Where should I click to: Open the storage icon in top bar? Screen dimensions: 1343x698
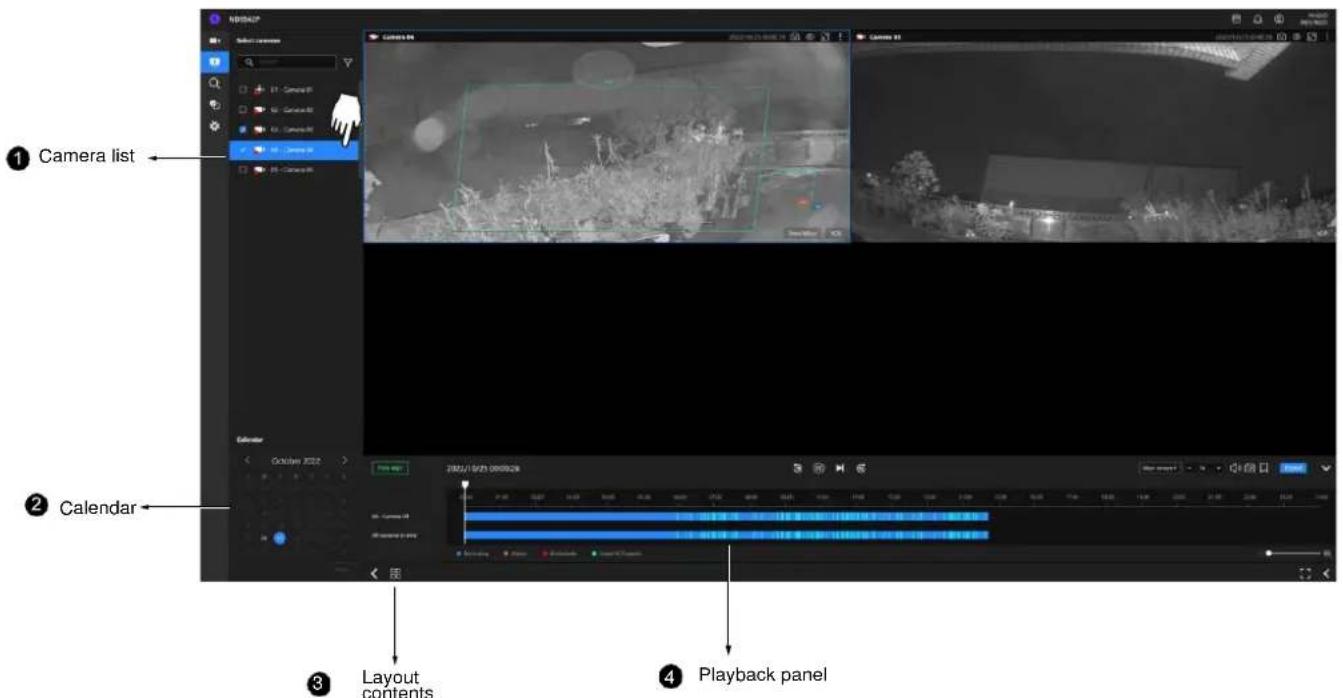pos(1235,19)
